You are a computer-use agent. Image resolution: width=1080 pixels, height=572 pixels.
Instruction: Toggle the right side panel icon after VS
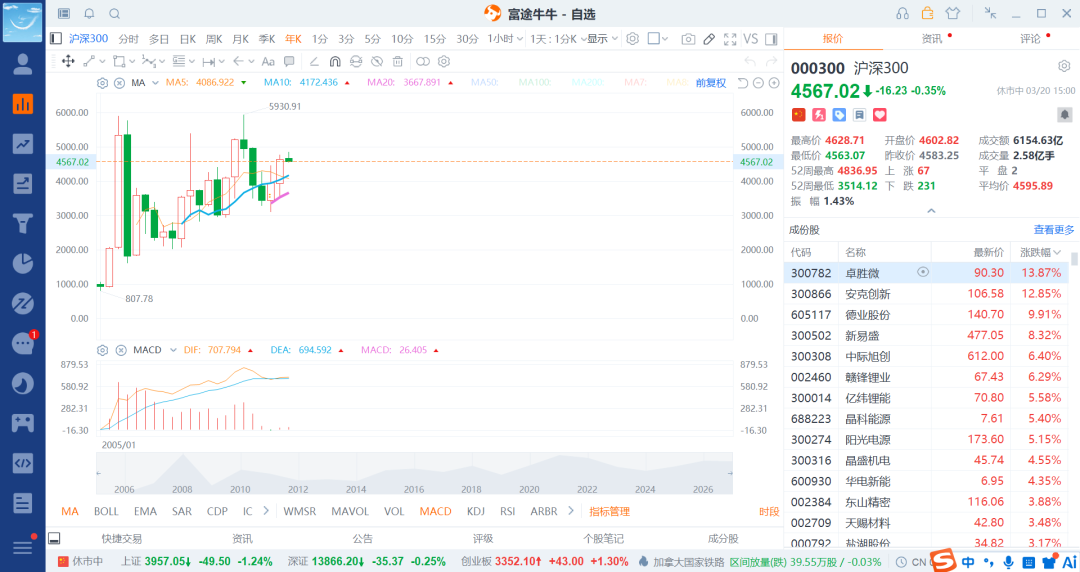(771, 39)
